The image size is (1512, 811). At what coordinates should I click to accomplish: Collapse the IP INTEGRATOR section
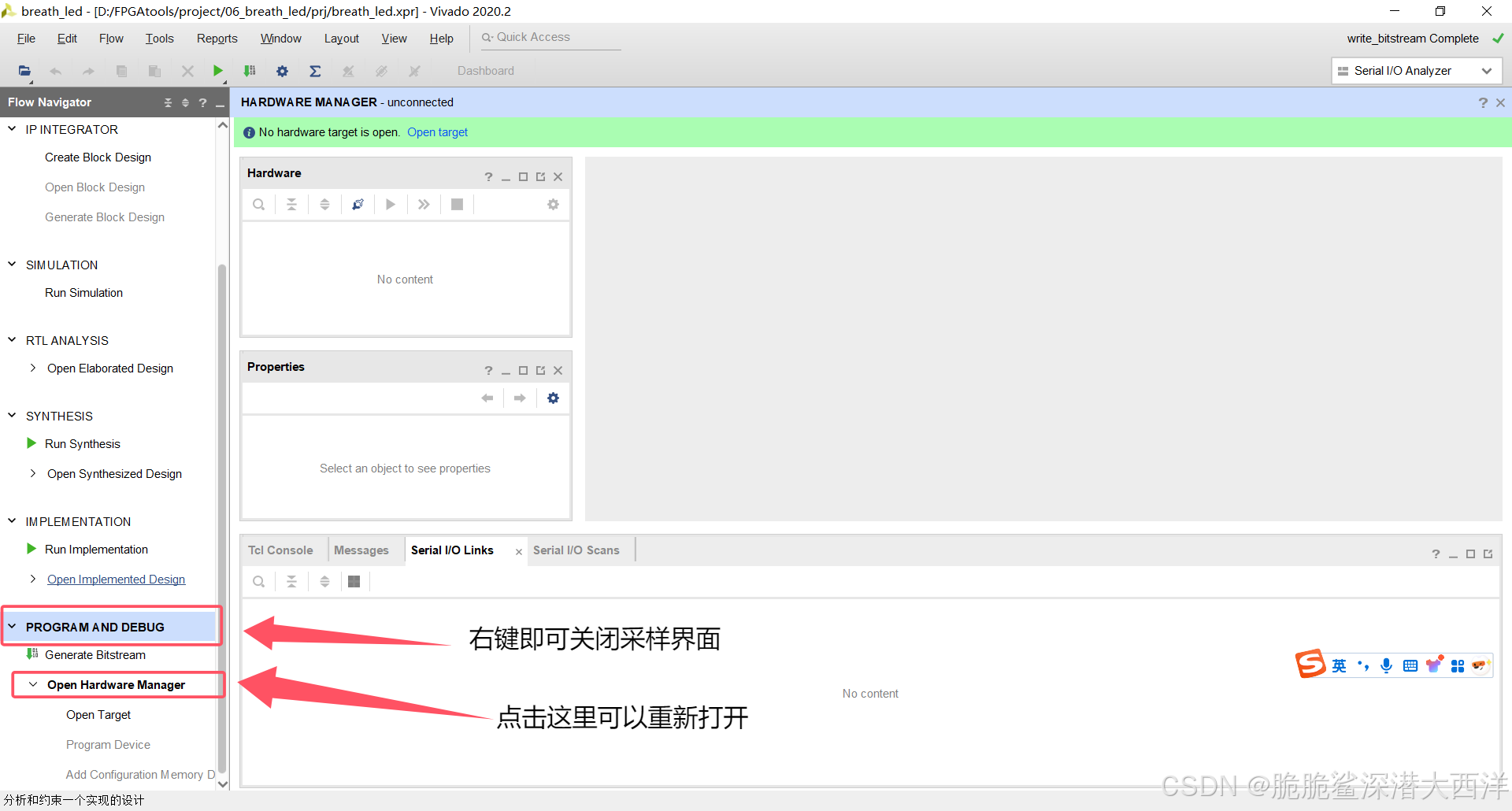coord(12,129)
